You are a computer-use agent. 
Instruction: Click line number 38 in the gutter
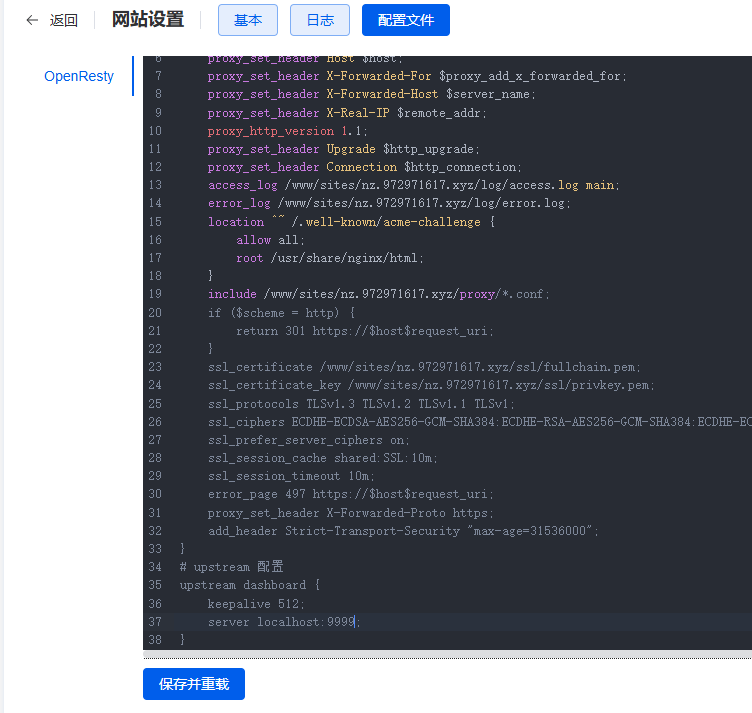(155, 640)
